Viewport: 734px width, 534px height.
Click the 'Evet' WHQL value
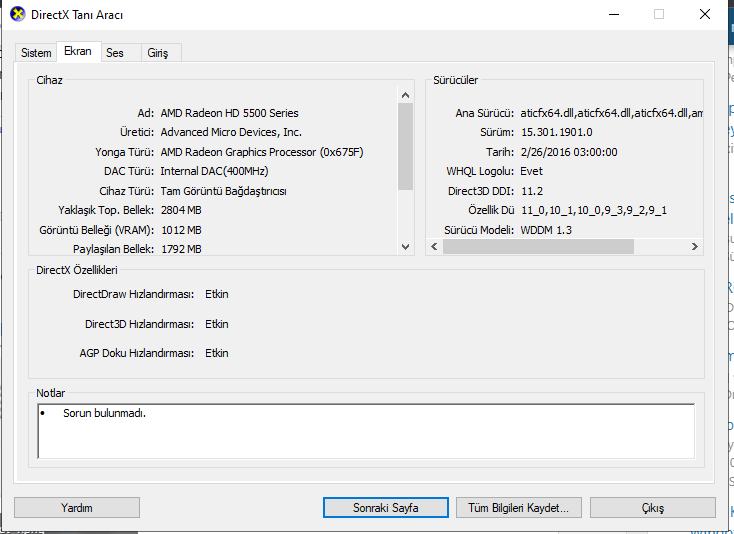pyautogui.click(x=531, y=171)
